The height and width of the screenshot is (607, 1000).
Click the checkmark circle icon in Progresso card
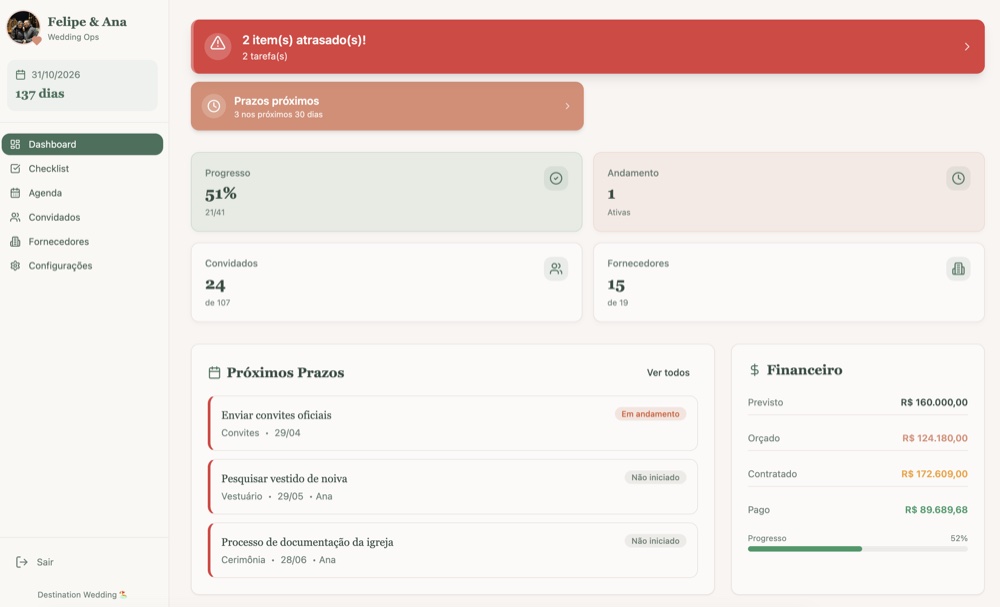tap(556, 179)
